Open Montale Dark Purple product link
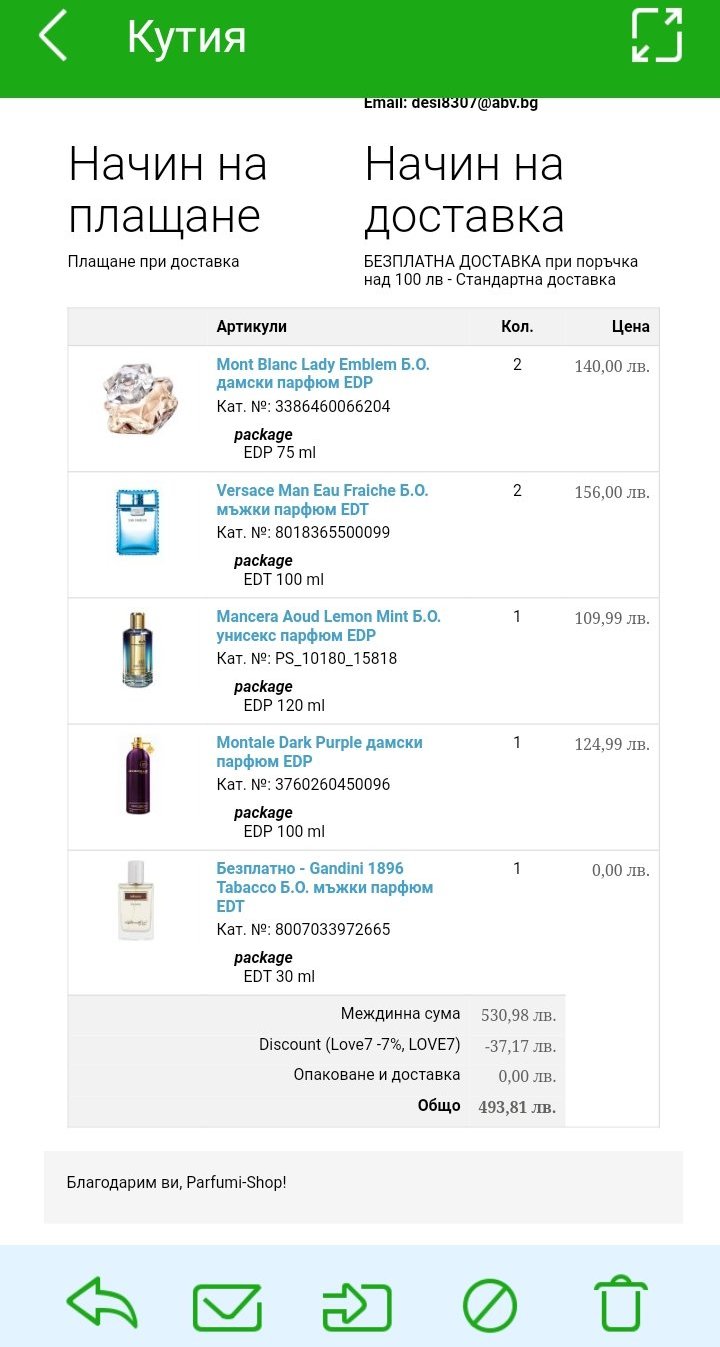The image size is (720, 1347). click(319, 752)
